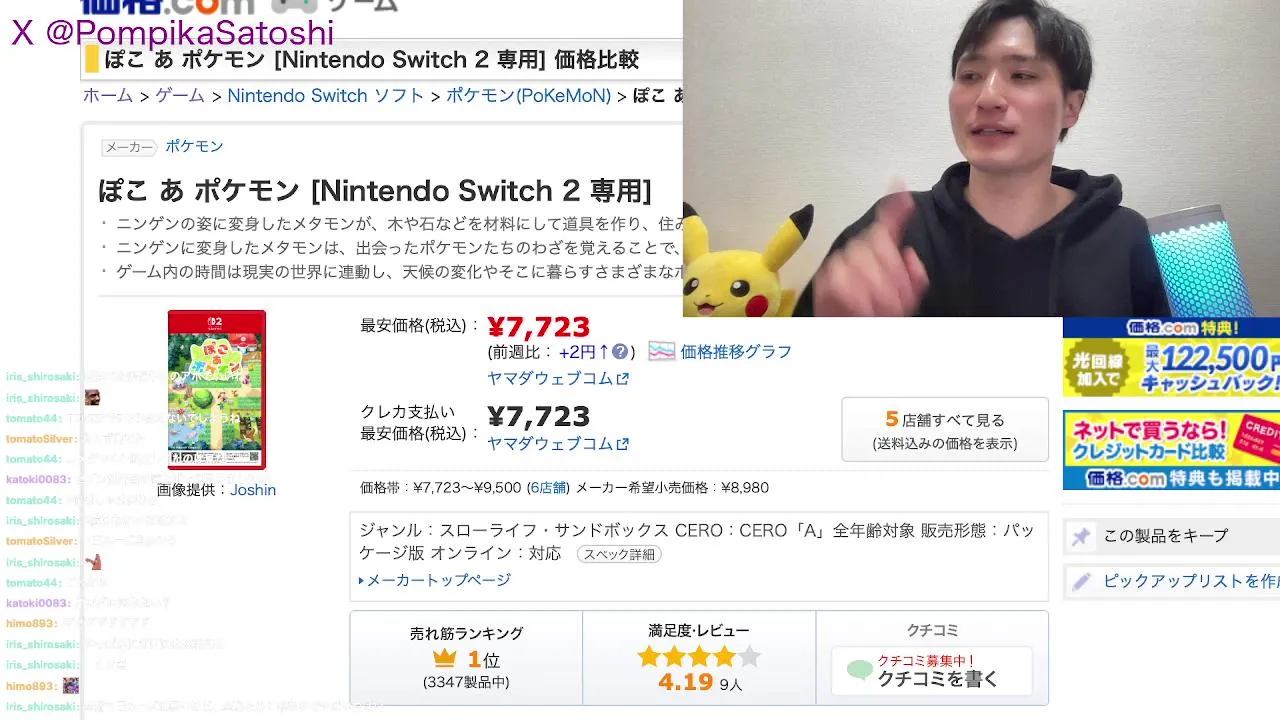Click the ポケモン maker link
The width and height of the screenshot is (1280, 720).
click(x=194, y=146)
